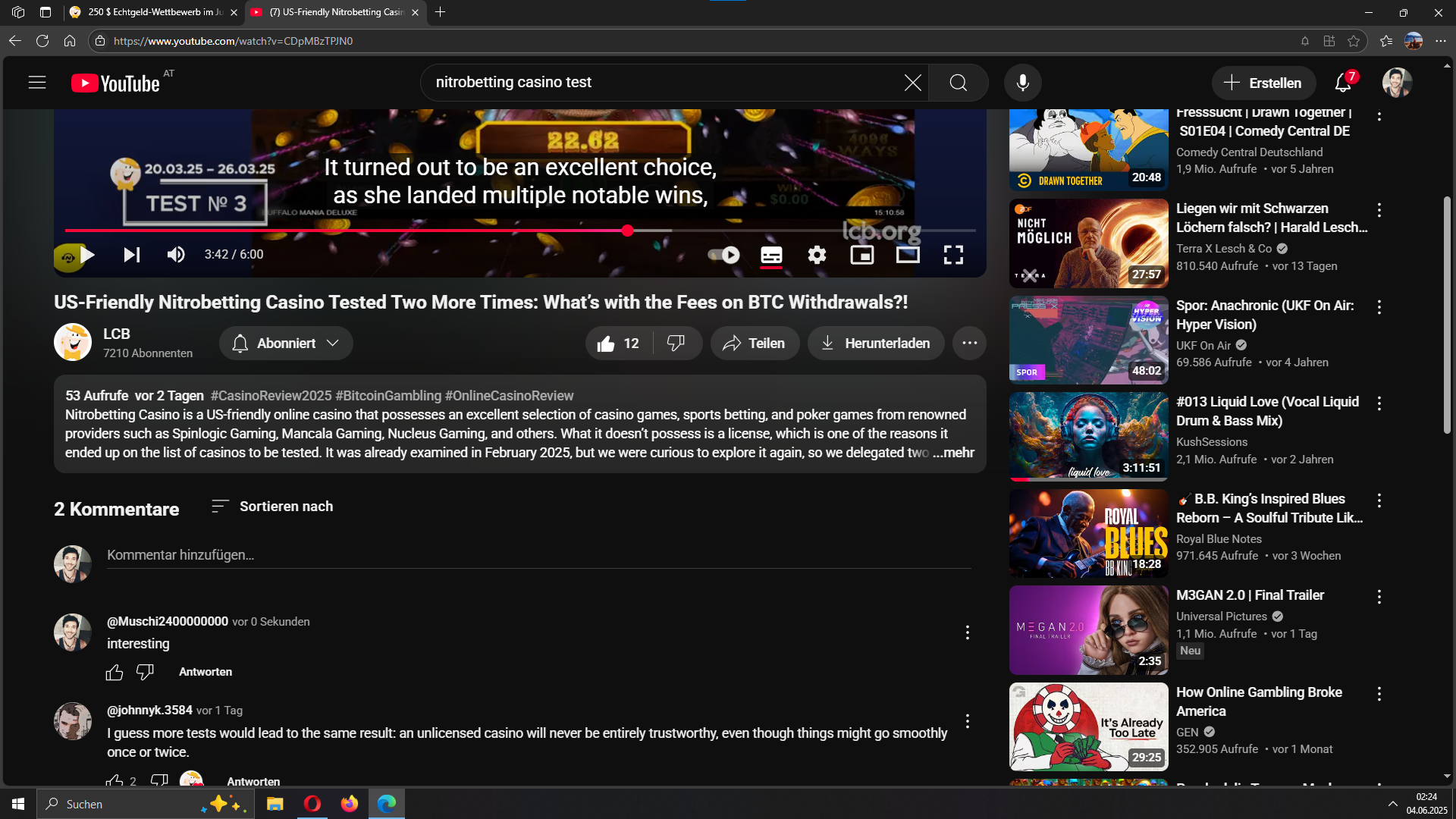
Task: Open the Sortieren nach comment sorting
Action: pos(272,507)
